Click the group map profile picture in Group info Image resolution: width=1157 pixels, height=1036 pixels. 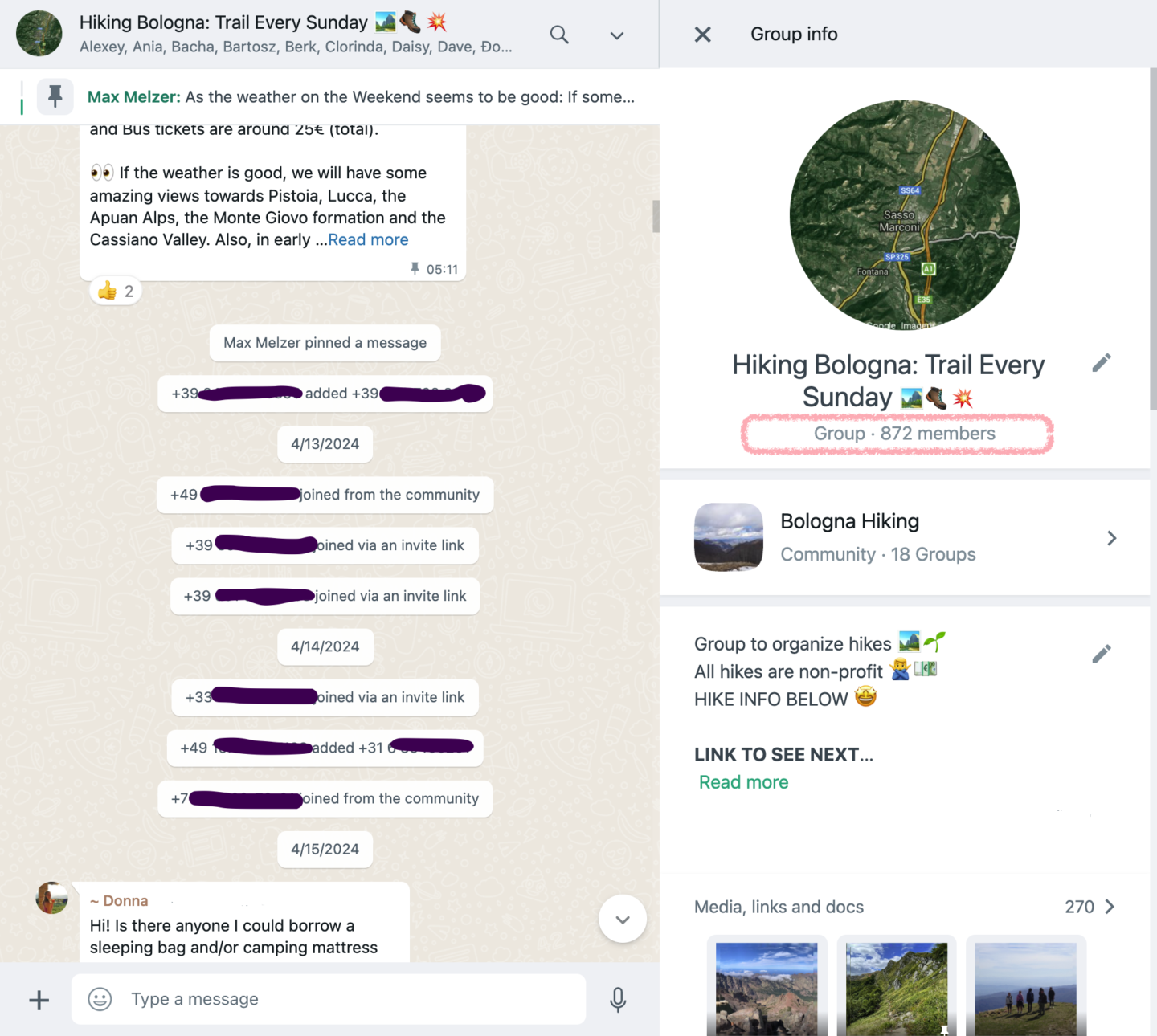coord(905,215)
